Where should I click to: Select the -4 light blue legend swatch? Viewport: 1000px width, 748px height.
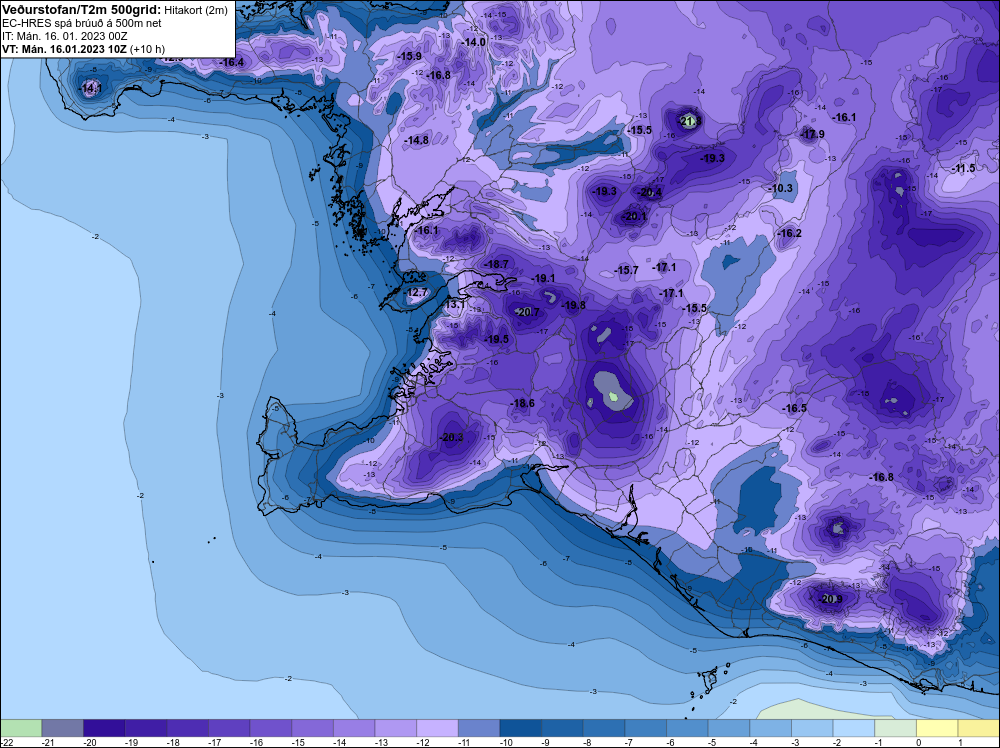[771, 728]
